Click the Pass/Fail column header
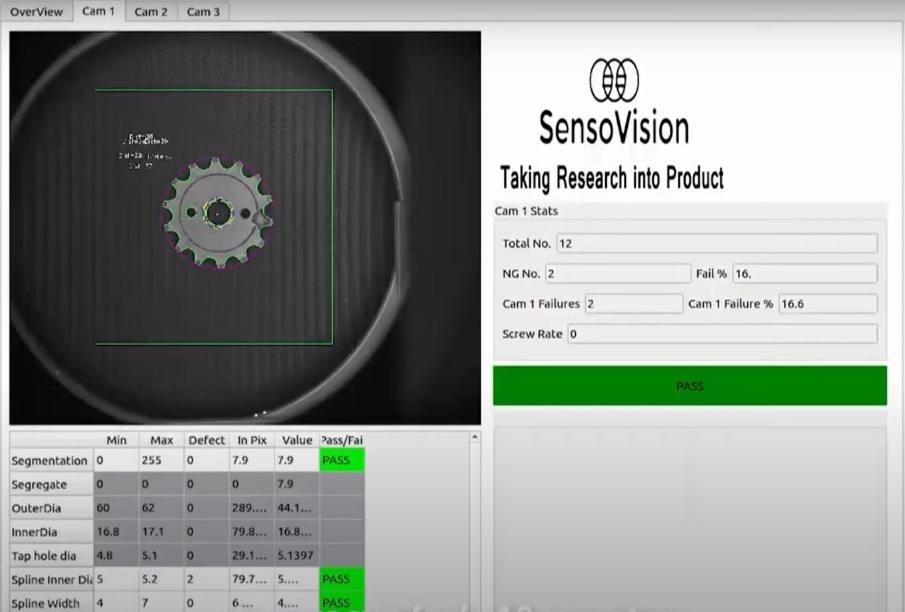This screenshot has width=905, height=612. click(x=342, y=440)
